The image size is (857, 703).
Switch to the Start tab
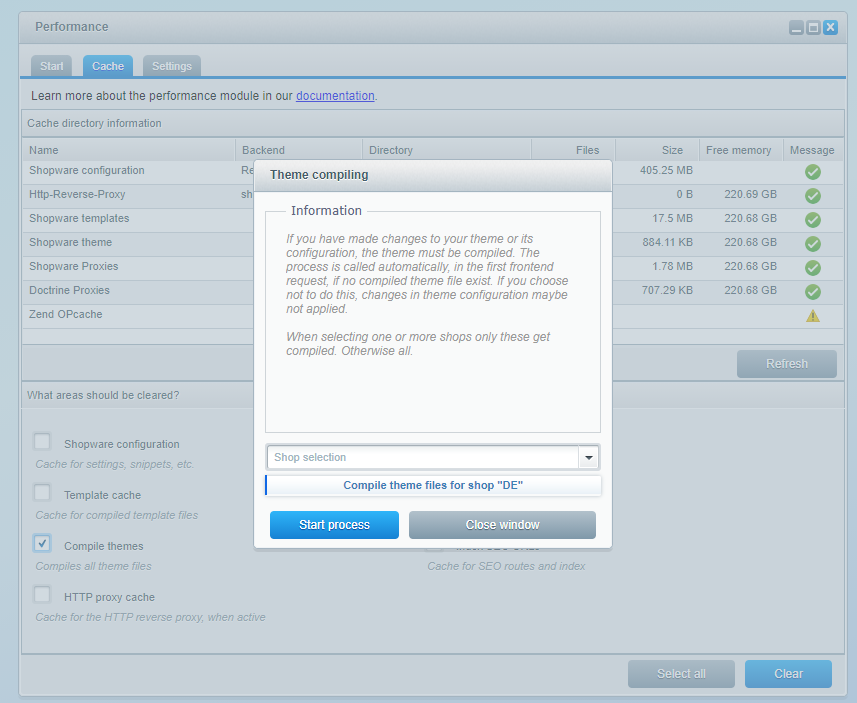[x=52, y=66]
